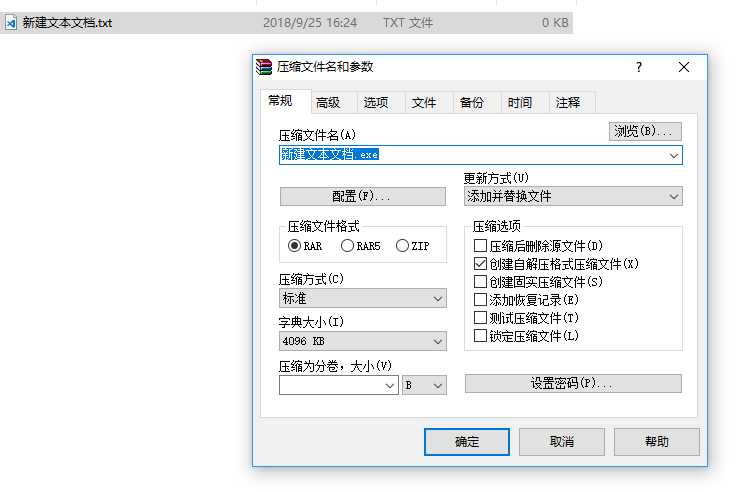The image size is (749, 492).
Task: Check the 测试压缩文件 option
Action: pyautogui.click(x=481, y=318)
